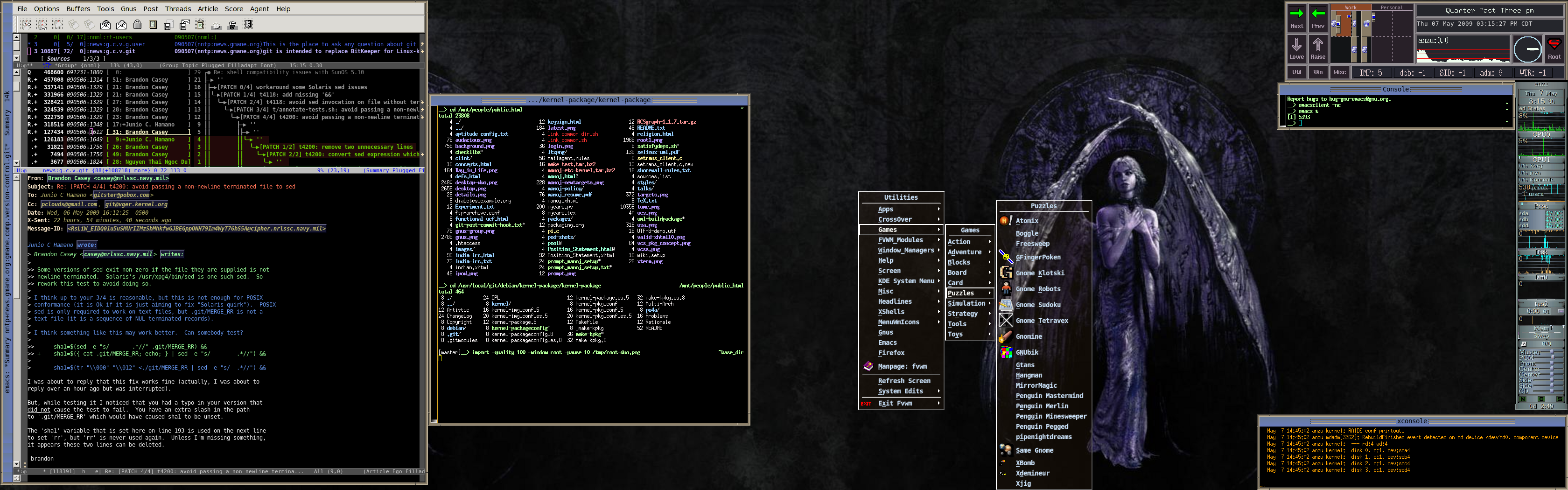This screenshot has height=490, width=1568.
Task: Click git@vger.kernel.org address in Cc header
Action: [136, 204]
